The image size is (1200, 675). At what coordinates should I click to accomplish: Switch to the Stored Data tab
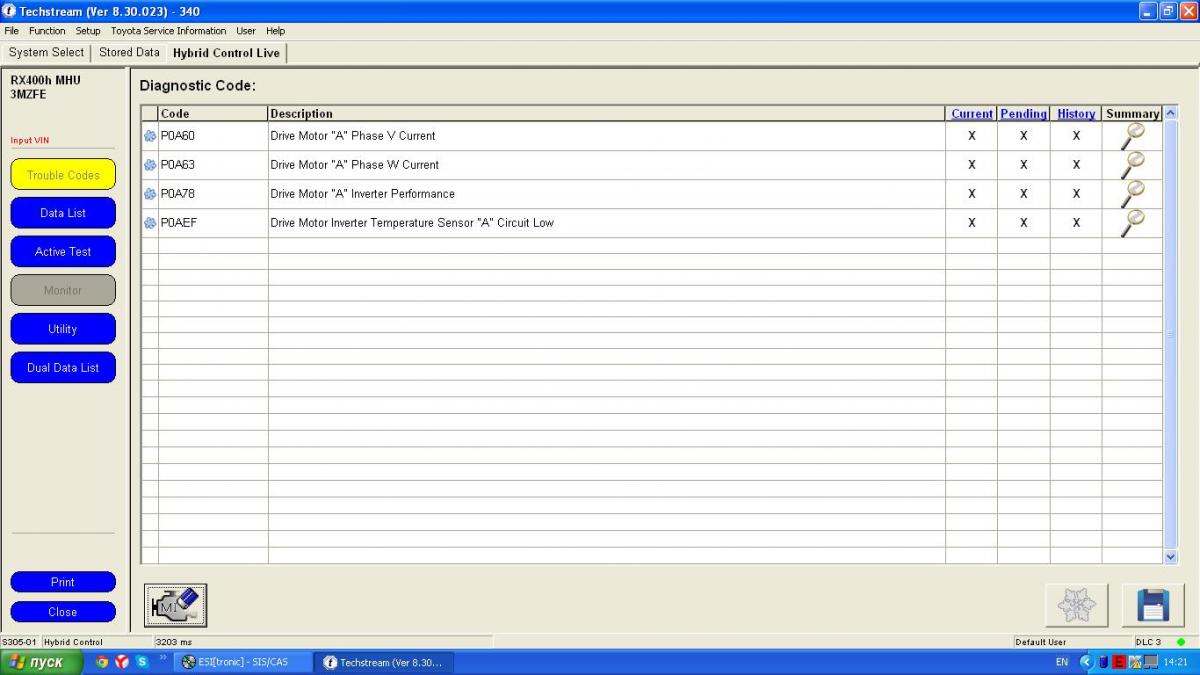129,53
